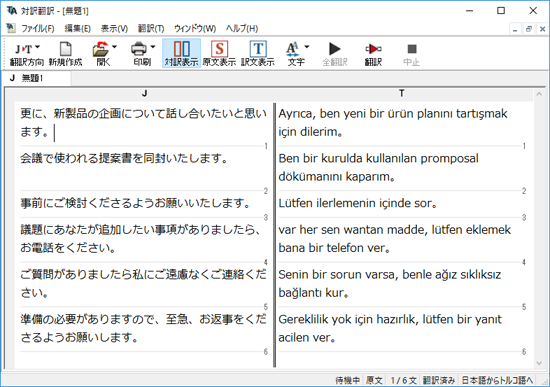The width and height of the screenshot is (550, 387).
Task: Click source sentence 議題にあなたが追加したい事項
Action: tap(141, 239)
